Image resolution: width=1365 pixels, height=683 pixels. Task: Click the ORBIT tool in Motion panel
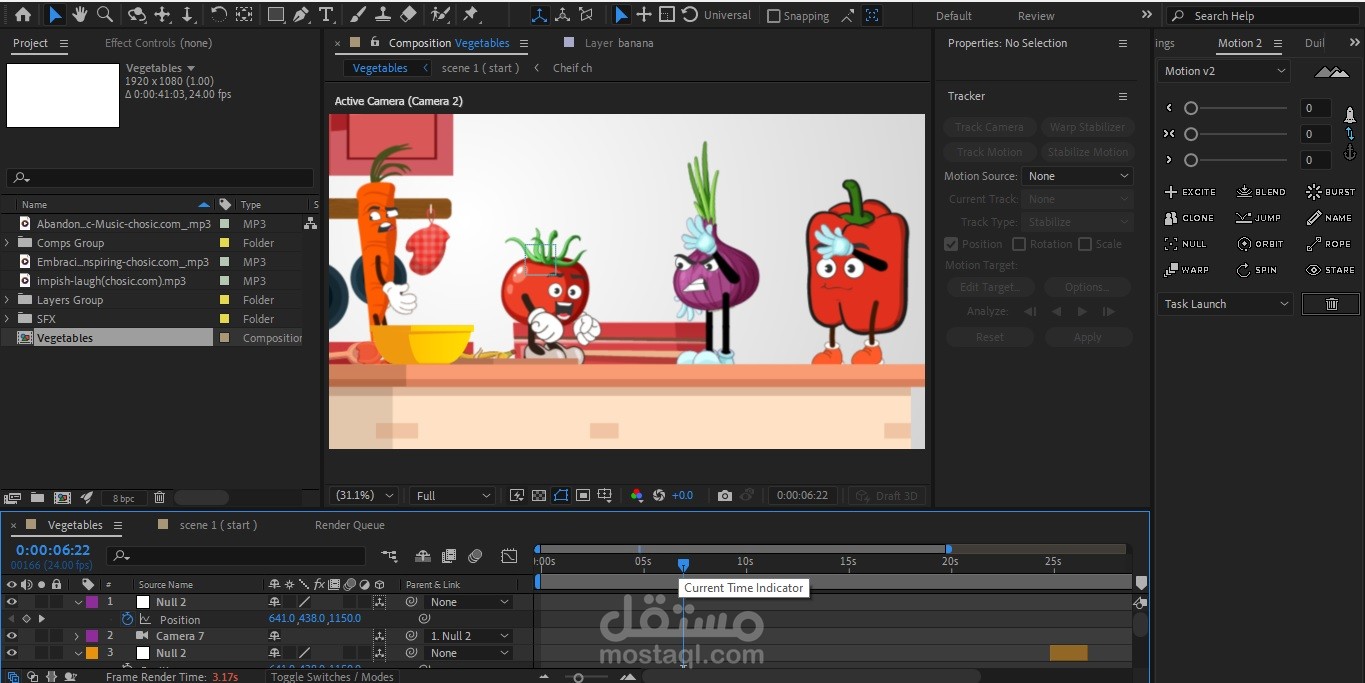tap(1260, 244)
